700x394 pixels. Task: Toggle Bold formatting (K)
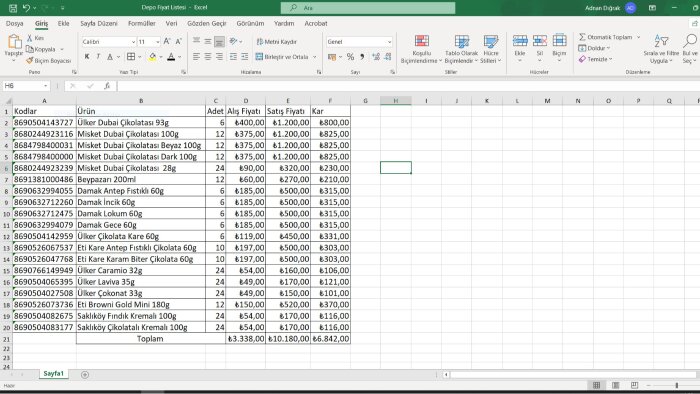(x=87, y=57)
